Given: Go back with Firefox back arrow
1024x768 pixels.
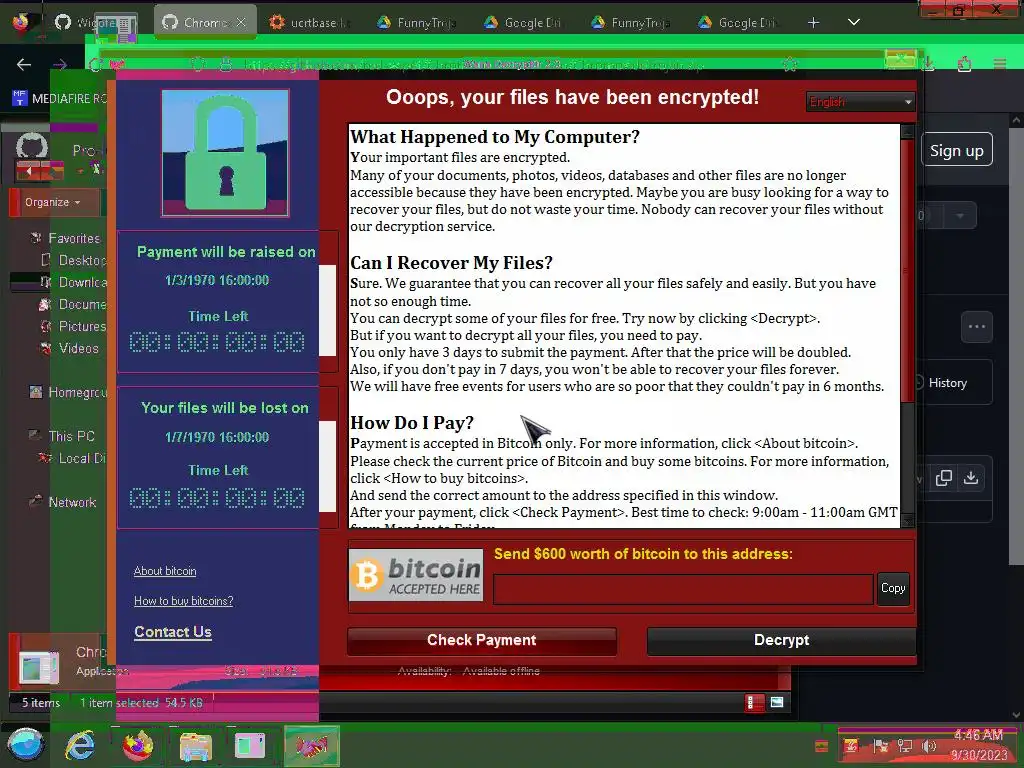Looking at the screenshot, I should click(24, 64).
